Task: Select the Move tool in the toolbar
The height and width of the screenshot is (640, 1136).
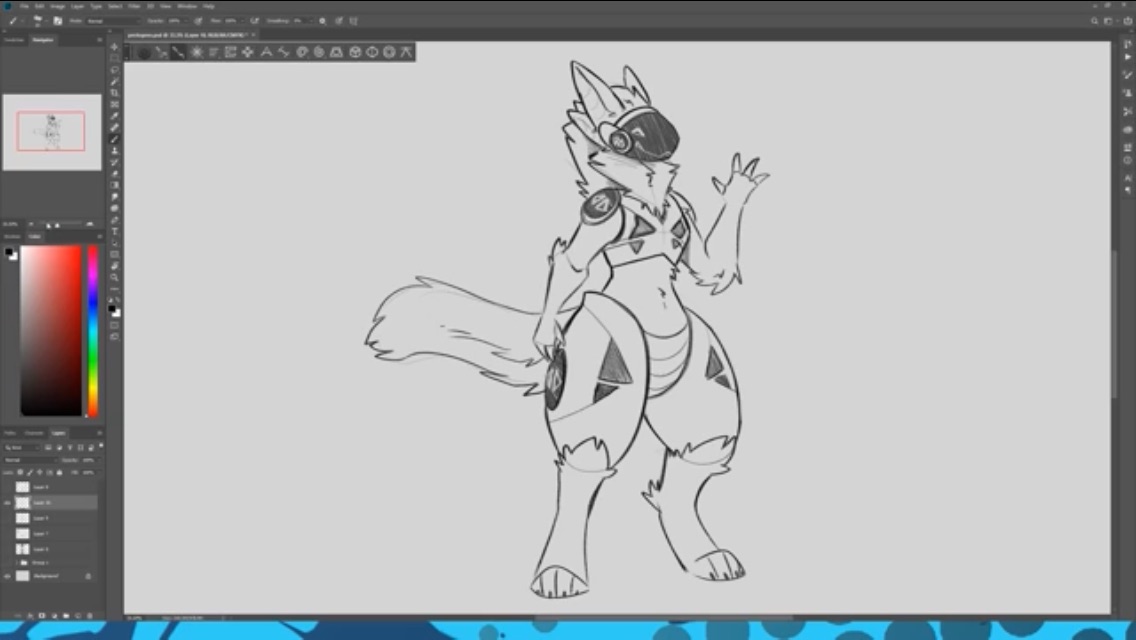Action: (115, 47)
